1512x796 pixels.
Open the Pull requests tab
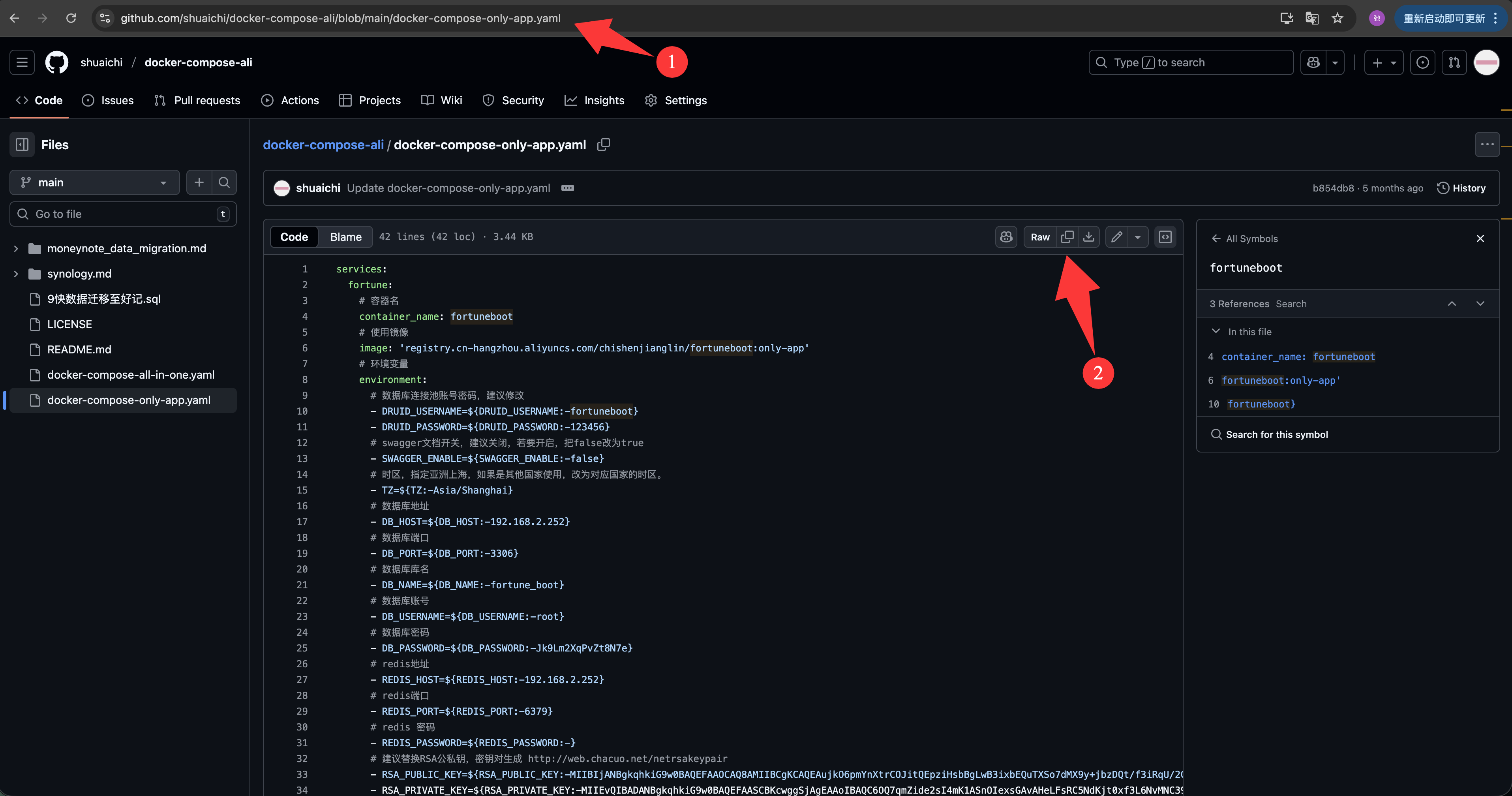pos(197,100)
